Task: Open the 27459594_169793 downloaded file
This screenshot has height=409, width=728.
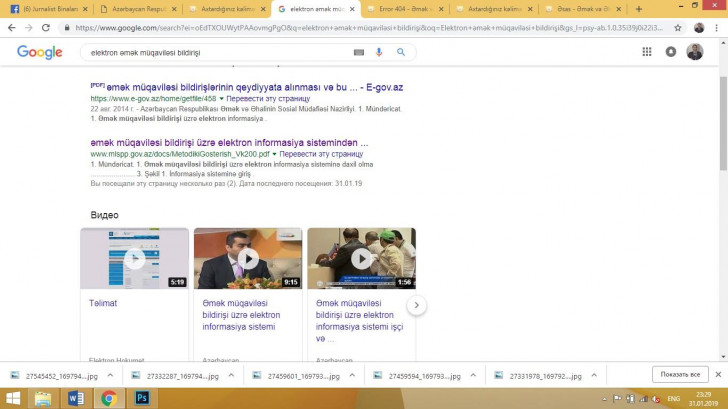Action: coord(418,376)
